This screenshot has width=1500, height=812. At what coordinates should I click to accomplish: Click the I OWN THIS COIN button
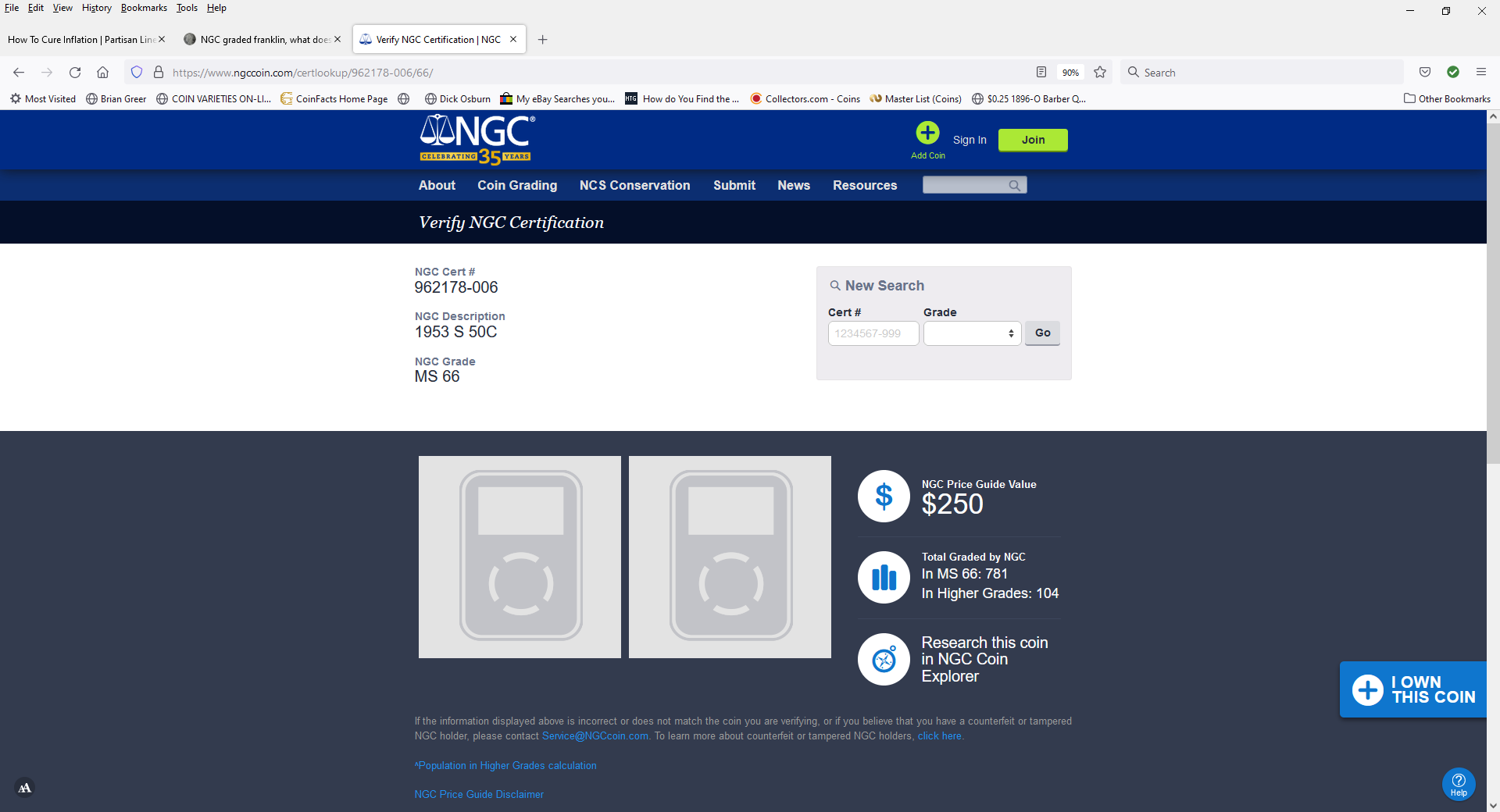(1413, 689)
